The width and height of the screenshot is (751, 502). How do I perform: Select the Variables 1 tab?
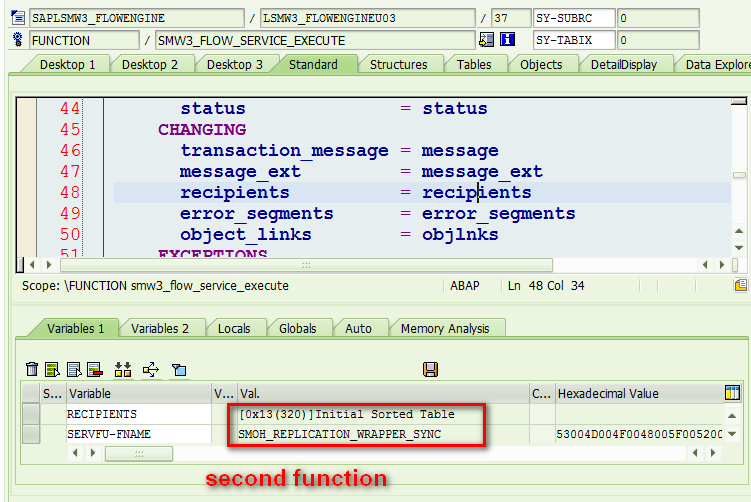click(75, 329)
